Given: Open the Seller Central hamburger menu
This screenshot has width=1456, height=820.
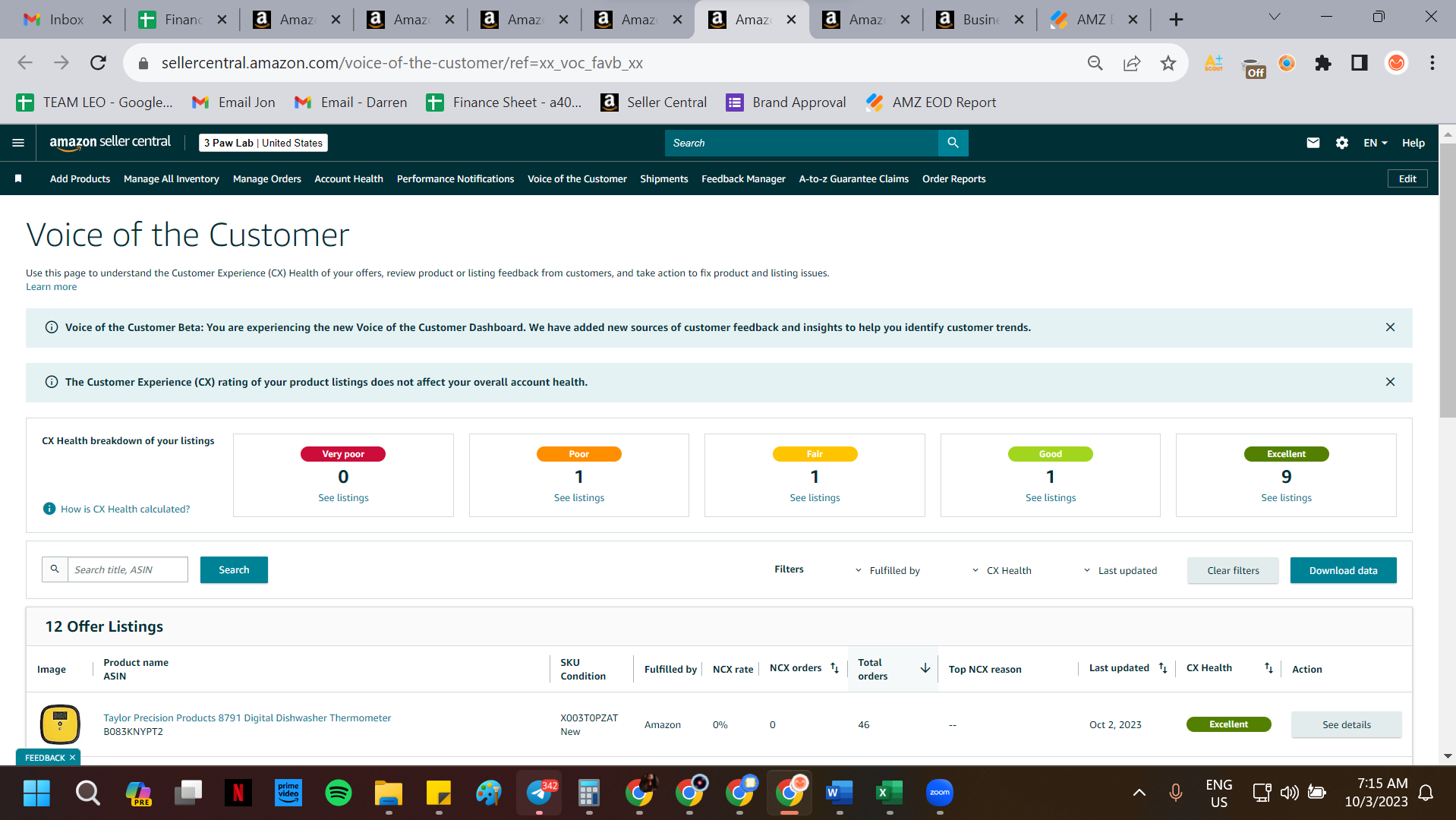Looking at the screenshot, I should (18, 143).
